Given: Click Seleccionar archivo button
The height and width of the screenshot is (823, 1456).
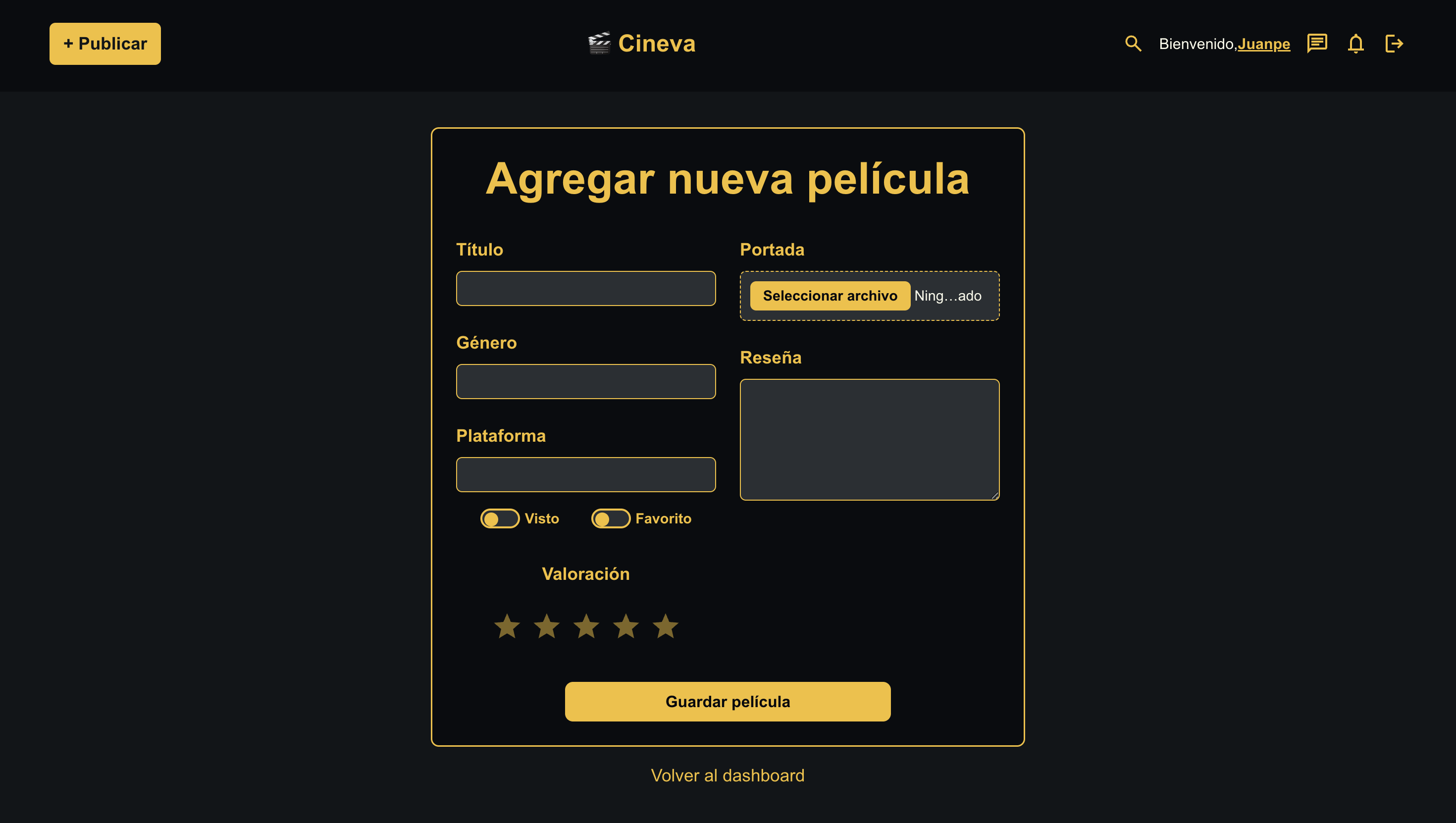Looking at the screenshot, I should pos(830,296).
